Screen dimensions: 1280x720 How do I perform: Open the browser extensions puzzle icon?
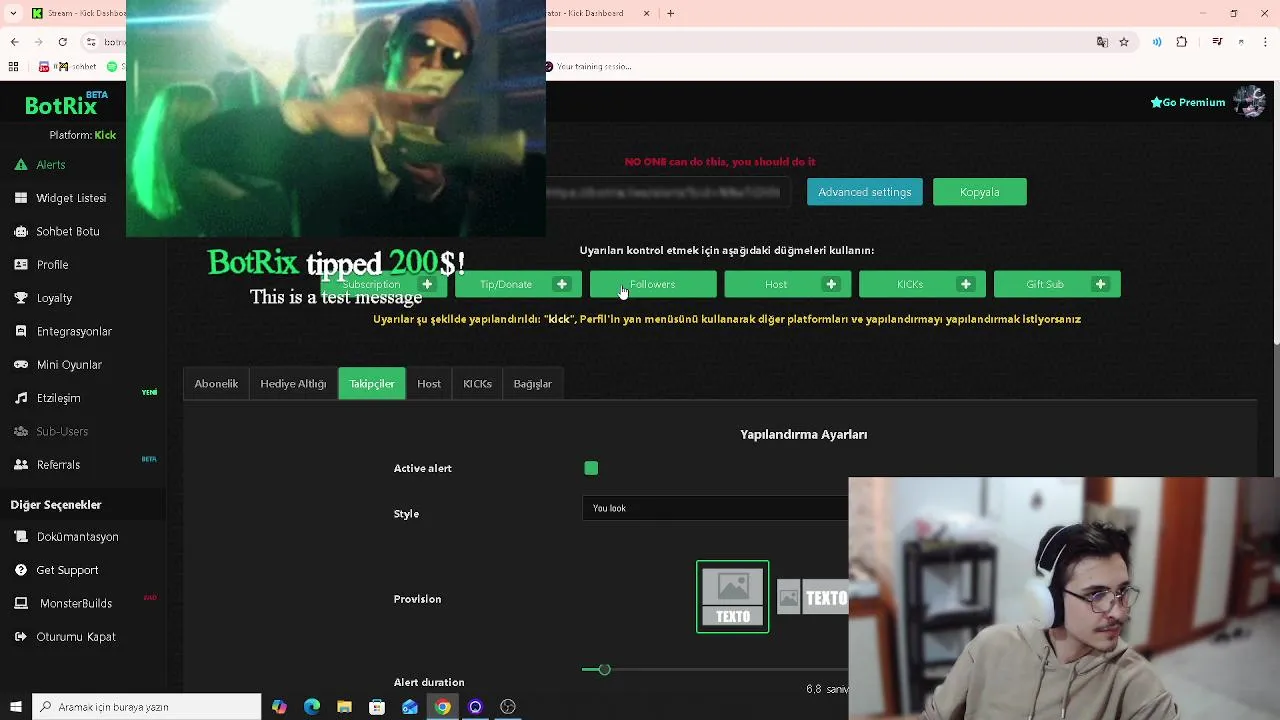tap(1182, 42)
